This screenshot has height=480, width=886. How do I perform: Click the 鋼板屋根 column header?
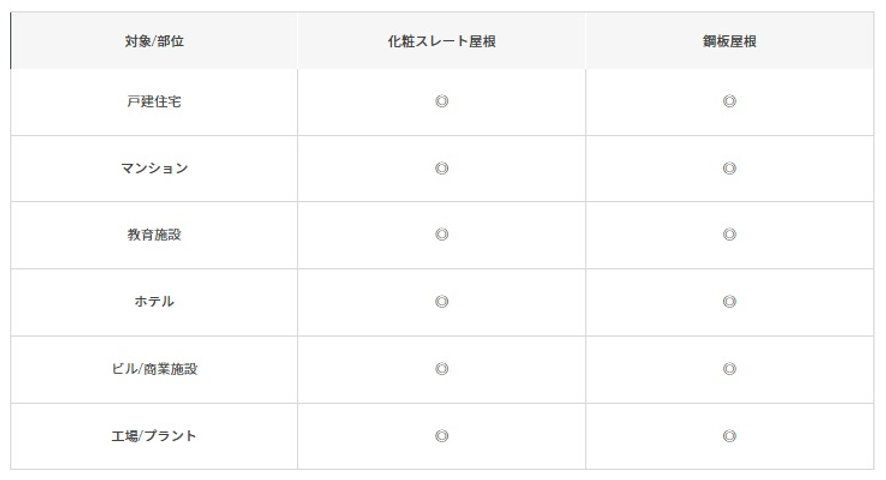pos(729,41)
